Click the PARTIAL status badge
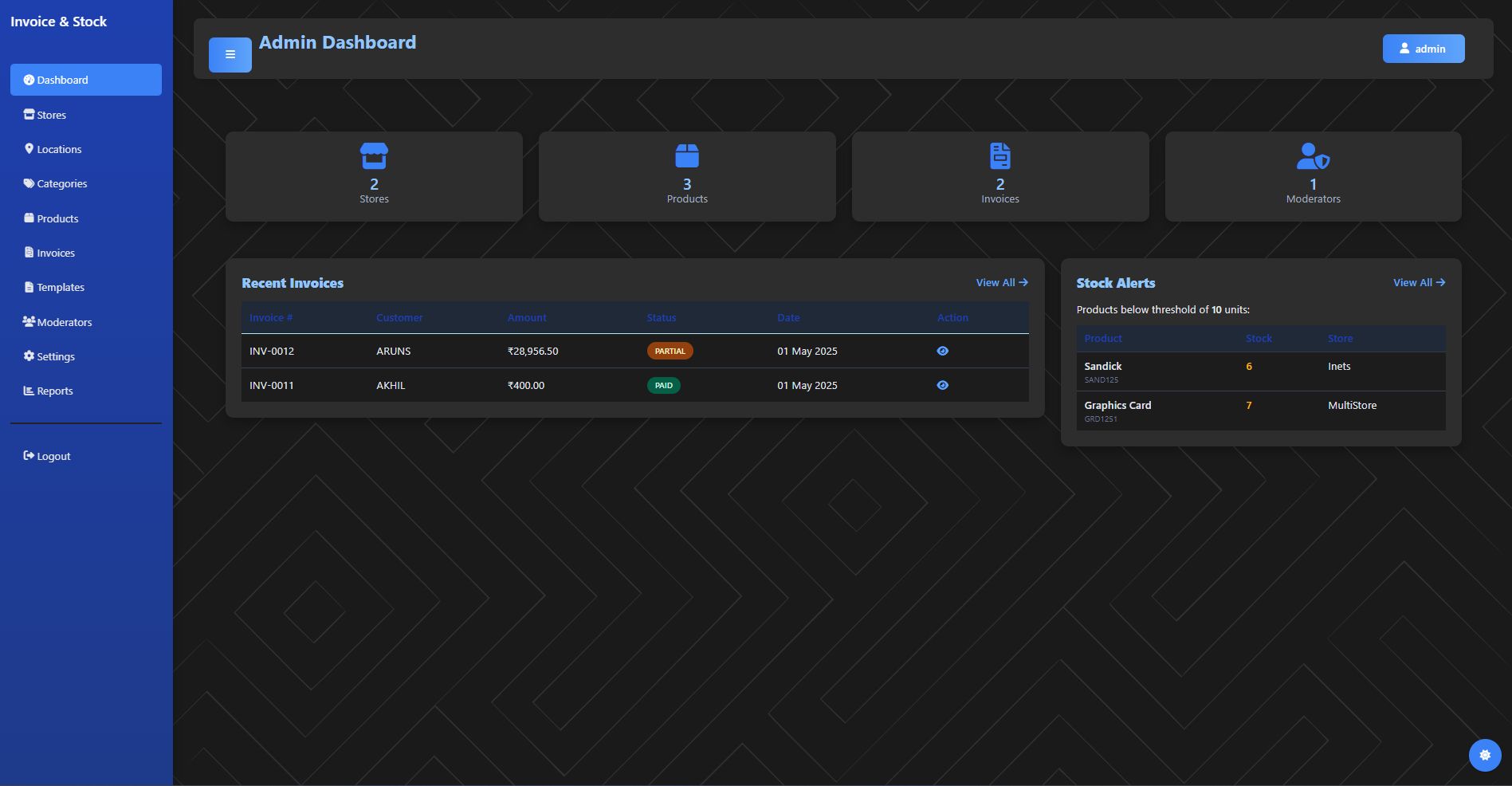This screenshot has height=786, width=1512. coord(670,351)
